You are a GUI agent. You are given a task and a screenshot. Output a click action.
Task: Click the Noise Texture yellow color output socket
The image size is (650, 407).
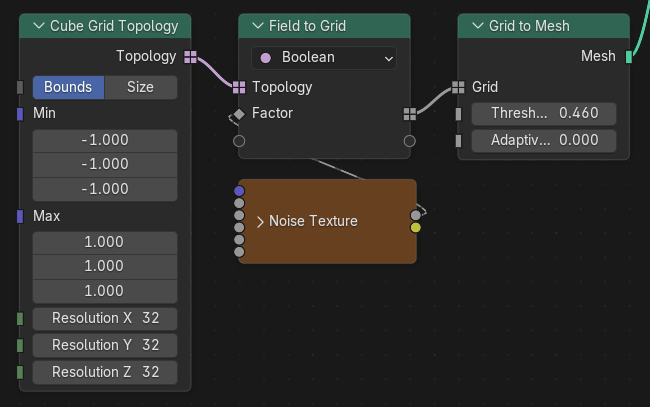415,228
